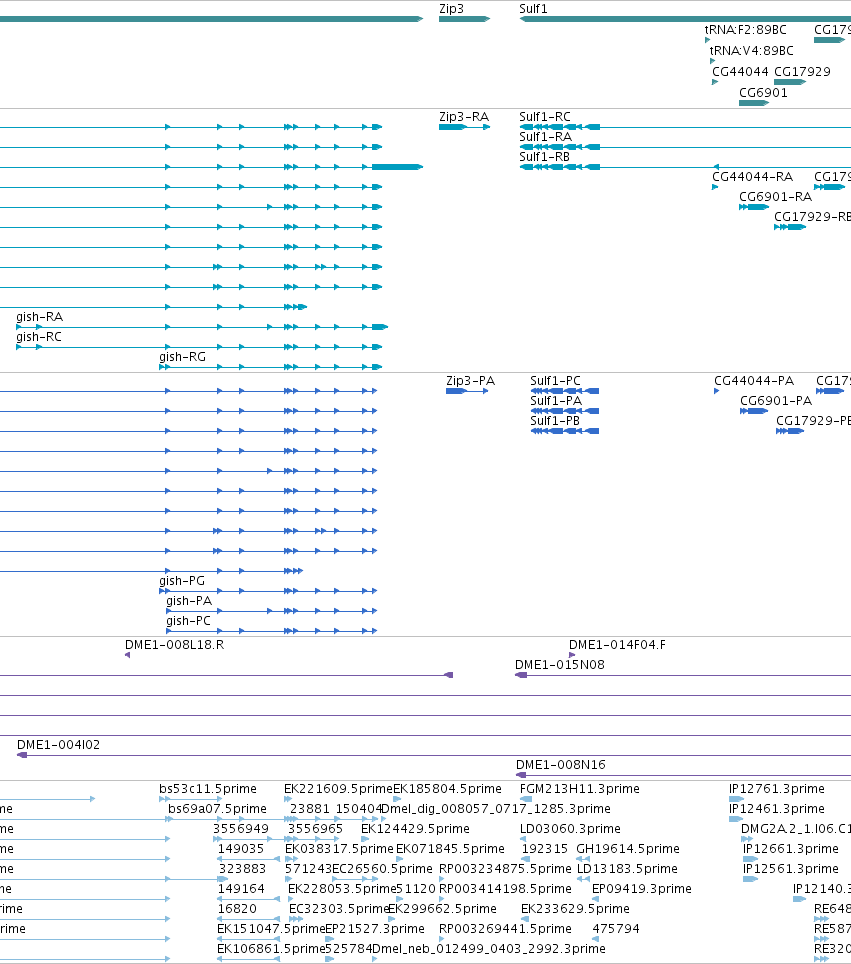This screenshot has width=851, height=964.
Task: Open the DME1-008L18.R clone label
Action: [175, 644]
